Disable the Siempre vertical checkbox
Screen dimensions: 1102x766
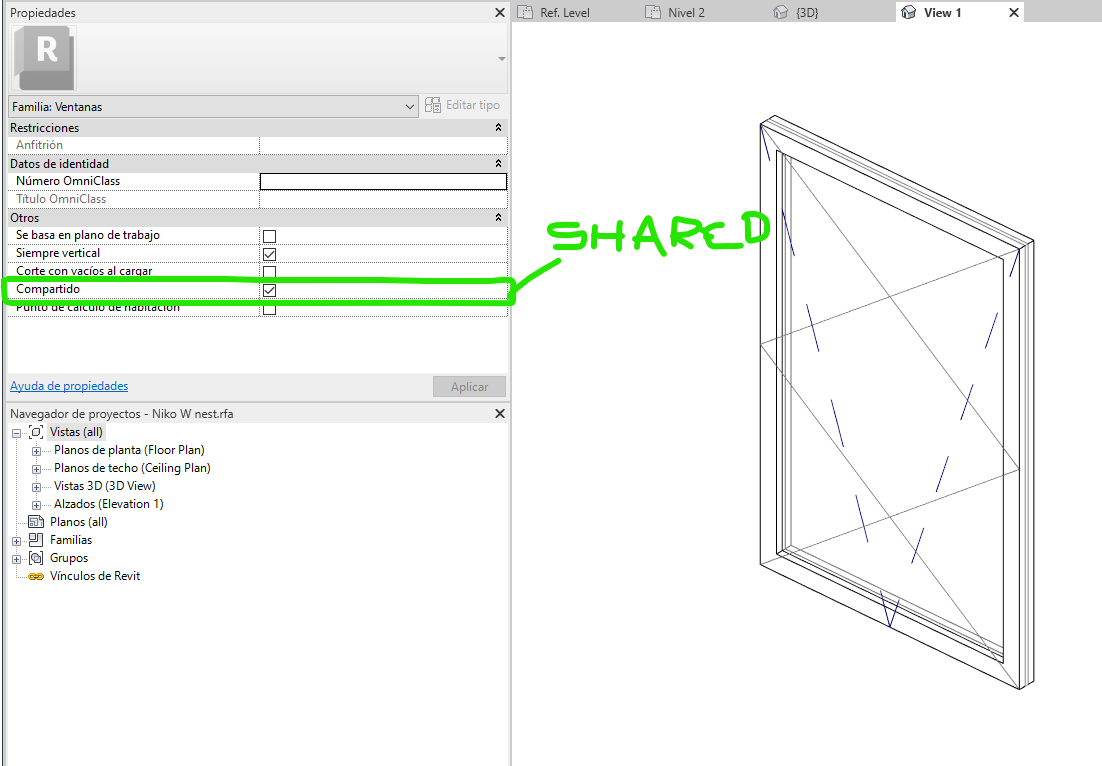[x=268, y=254]
